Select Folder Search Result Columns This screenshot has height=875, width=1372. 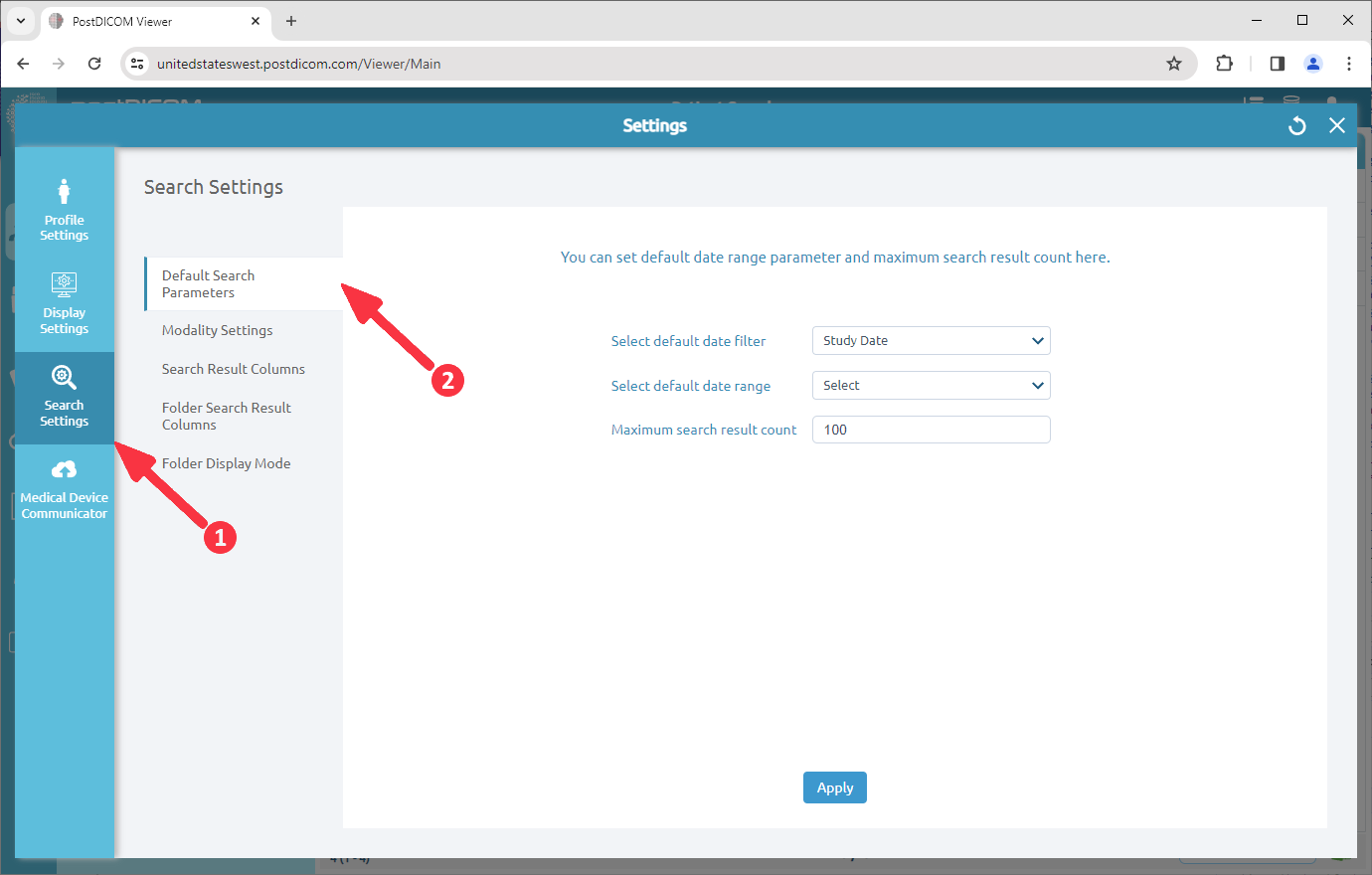pos(226,416)
